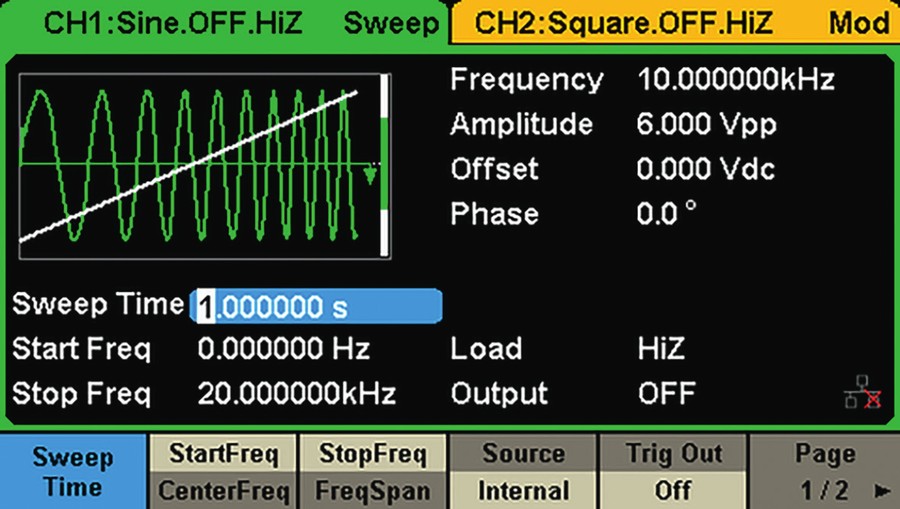
Task: Click the Amplitude parameter label
Action: pyautogui.click(x=521, y=124)
